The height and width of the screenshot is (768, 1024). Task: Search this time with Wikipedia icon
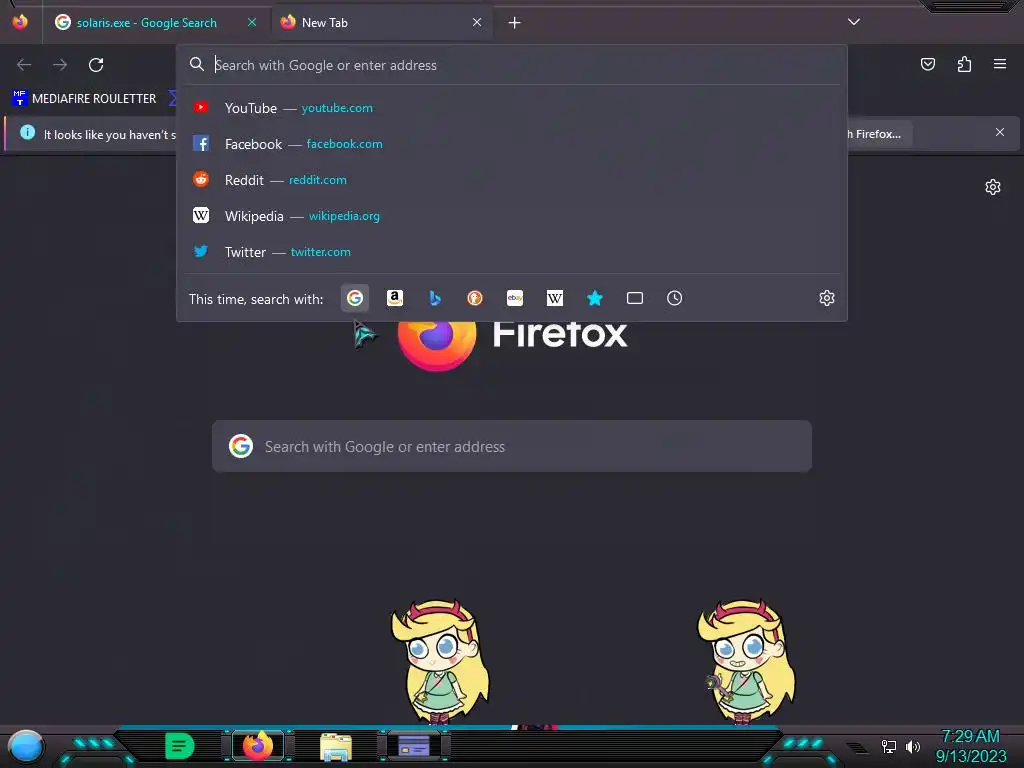(x=554, y=298)
